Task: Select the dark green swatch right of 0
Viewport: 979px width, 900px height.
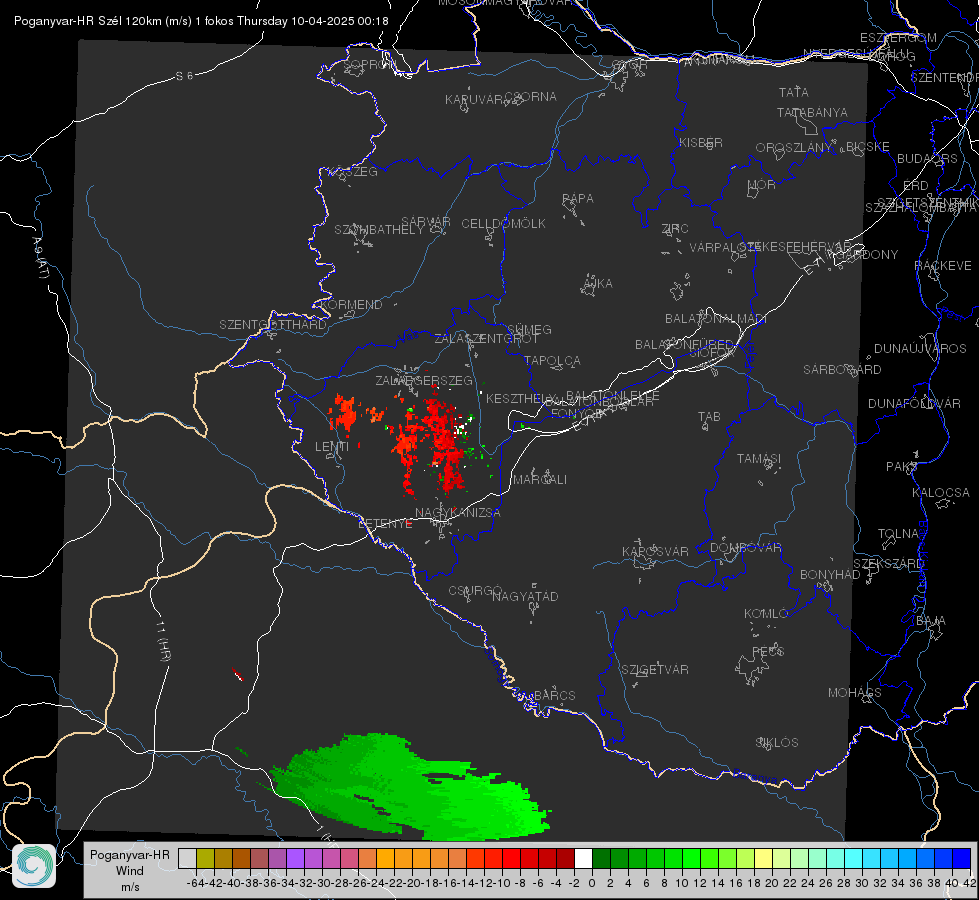Action: click(601, 858)
